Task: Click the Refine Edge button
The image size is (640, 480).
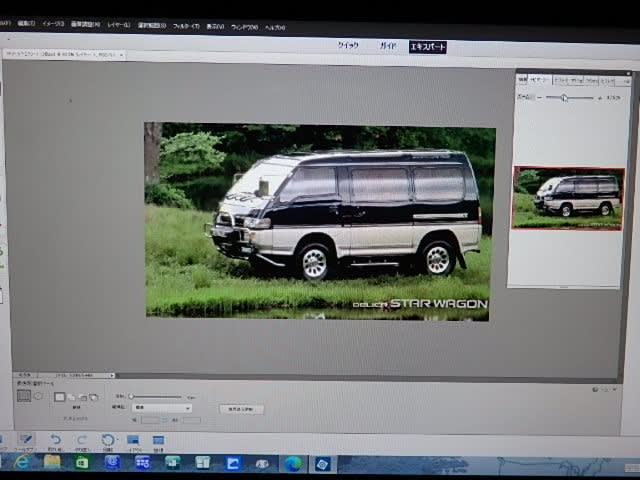Action: (x=242, y=409)
